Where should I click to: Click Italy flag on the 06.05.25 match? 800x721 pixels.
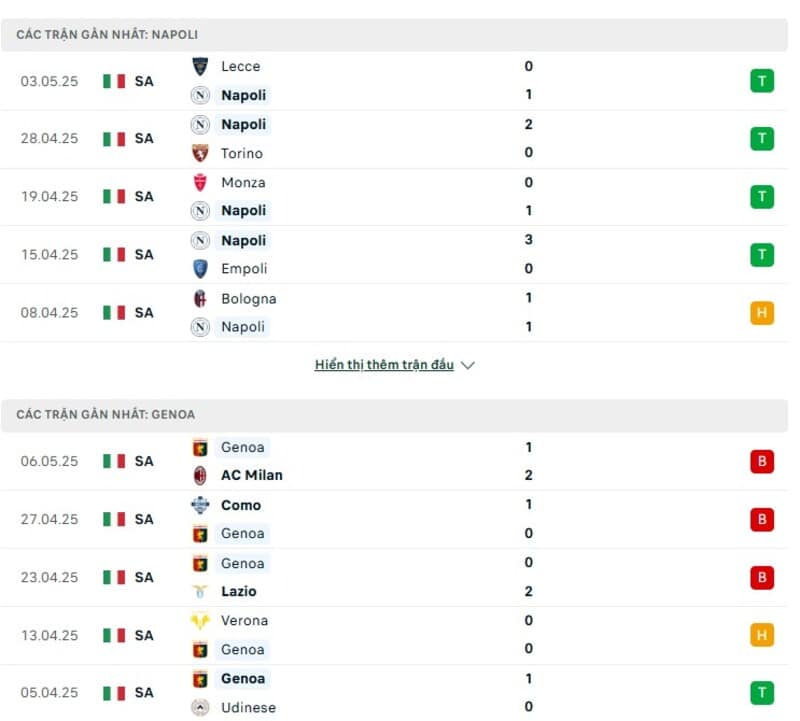pyautogui.click(x=114, y=461)
